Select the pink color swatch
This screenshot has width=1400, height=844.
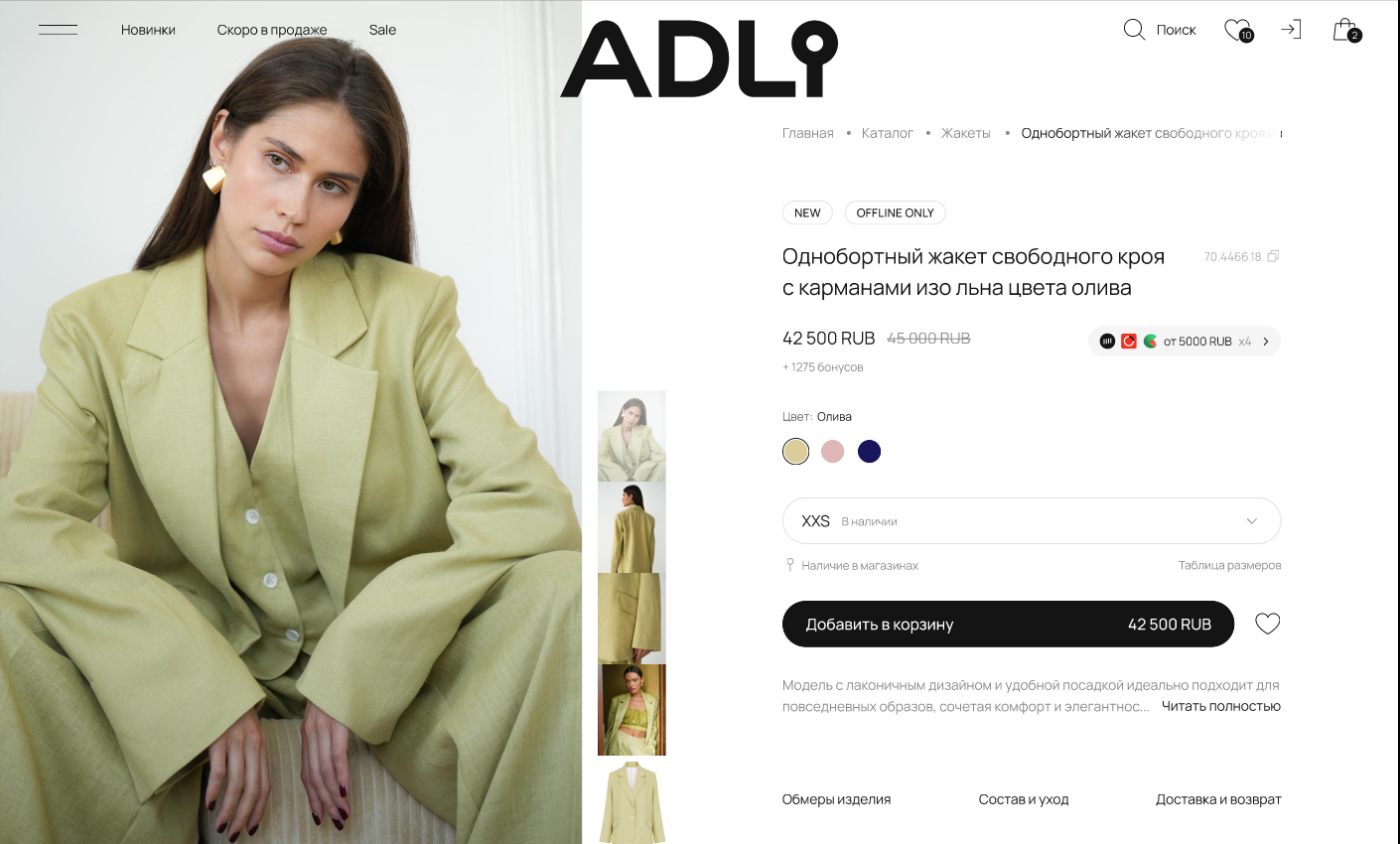tap(832, 452)
